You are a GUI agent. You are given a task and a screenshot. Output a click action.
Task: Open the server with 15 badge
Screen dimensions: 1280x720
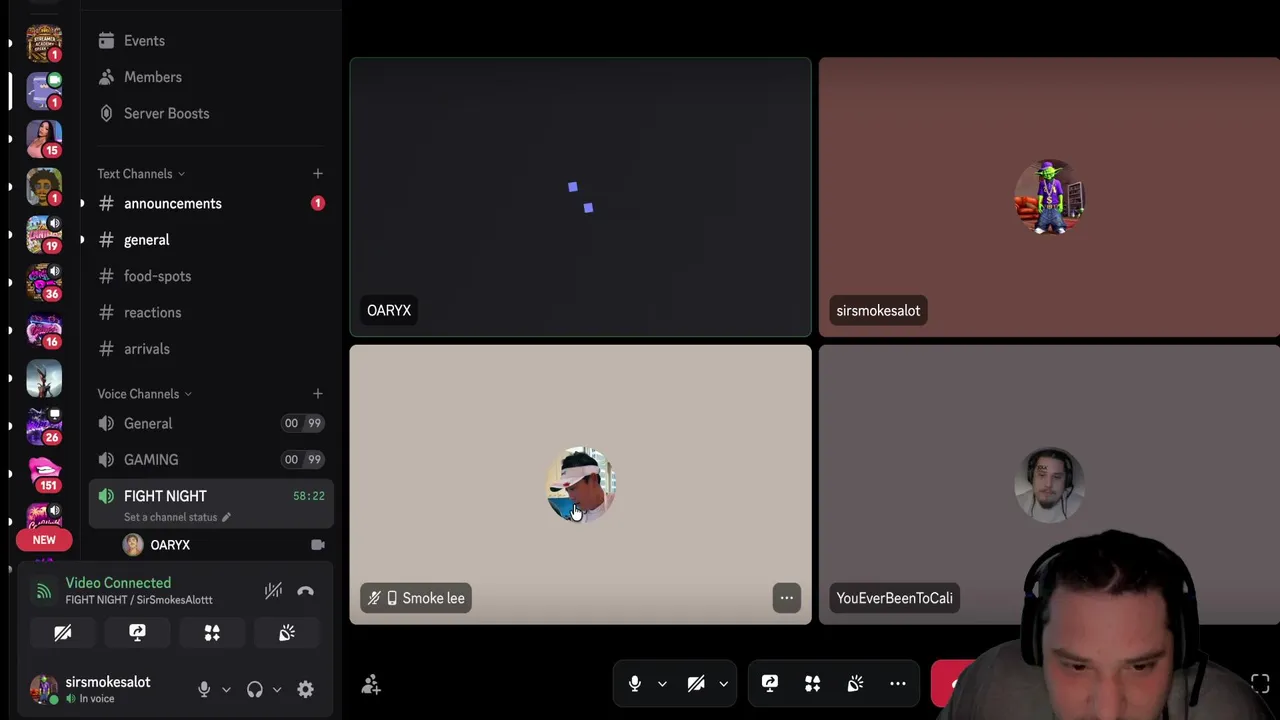44,139
